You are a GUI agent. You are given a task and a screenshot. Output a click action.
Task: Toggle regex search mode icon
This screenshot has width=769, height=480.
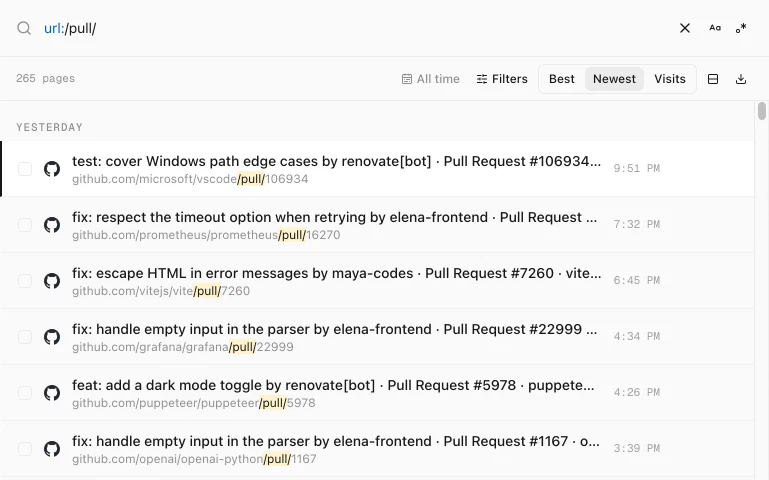(741, 28)
